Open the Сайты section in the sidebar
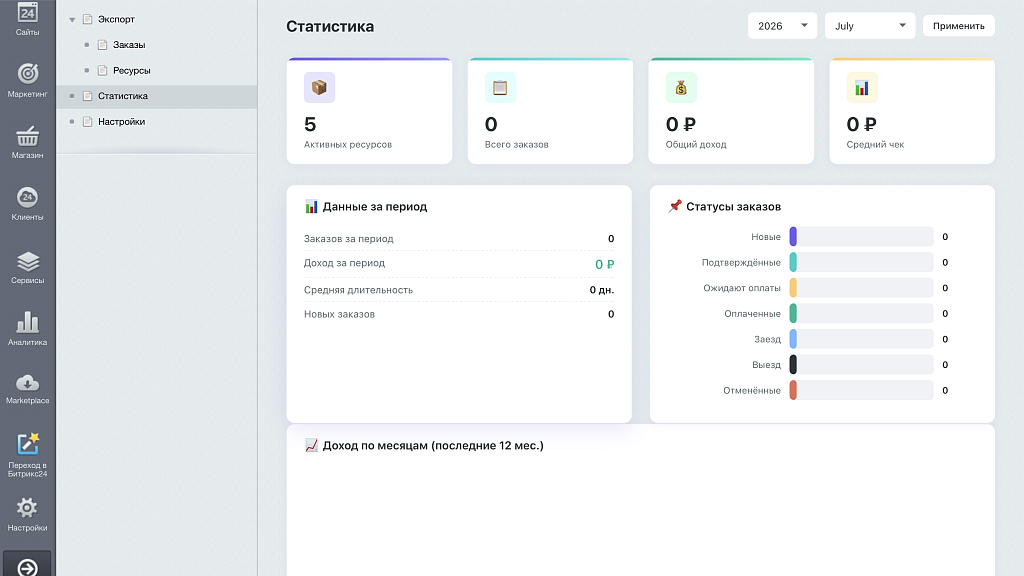The height and width of the screenshot is (576, 1024). pos(27,20)
